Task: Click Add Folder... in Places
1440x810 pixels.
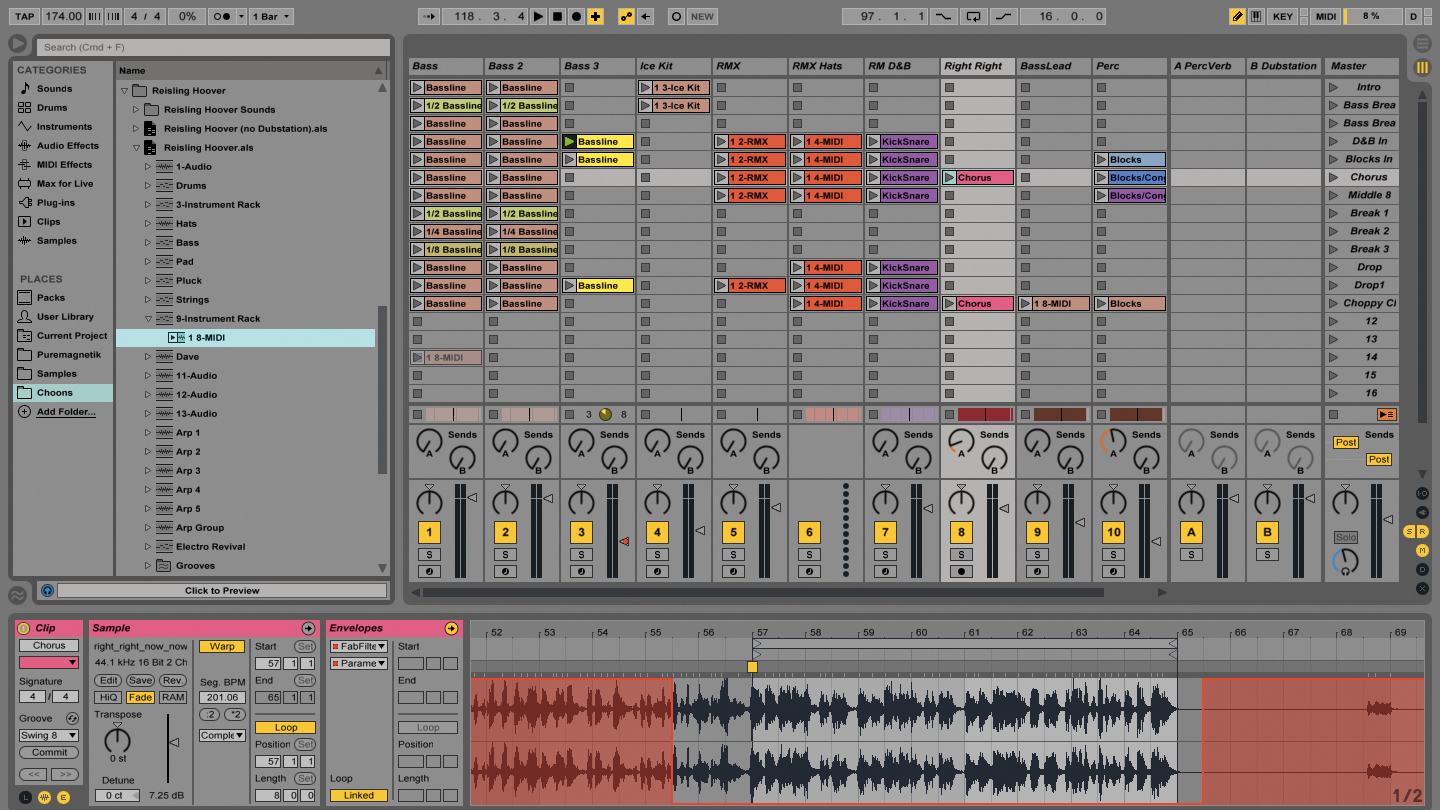Action: pos(66,412)
